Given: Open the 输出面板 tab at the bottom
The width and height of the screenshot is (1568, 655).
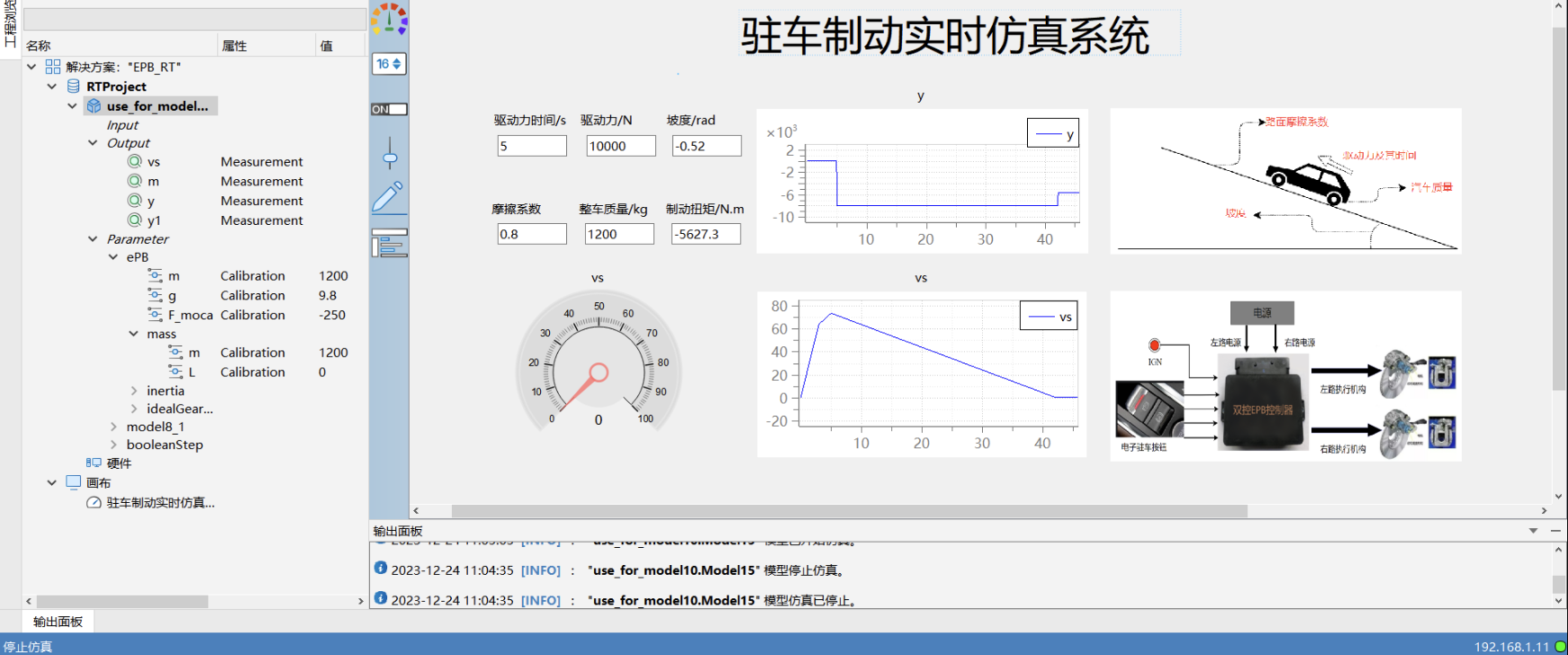Looking at the screenshot, I should click(x=58, y=622).
